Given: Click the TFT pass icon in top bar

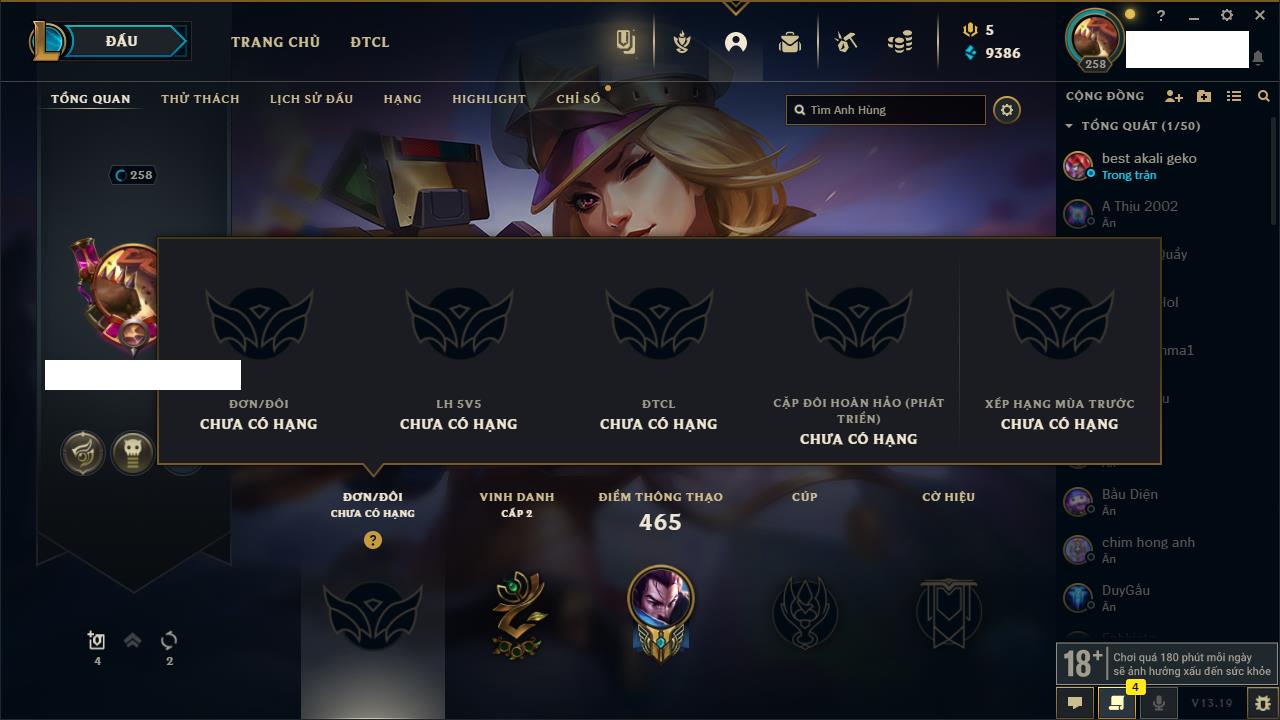Looking at the screenshot, I should pos(627,42).
